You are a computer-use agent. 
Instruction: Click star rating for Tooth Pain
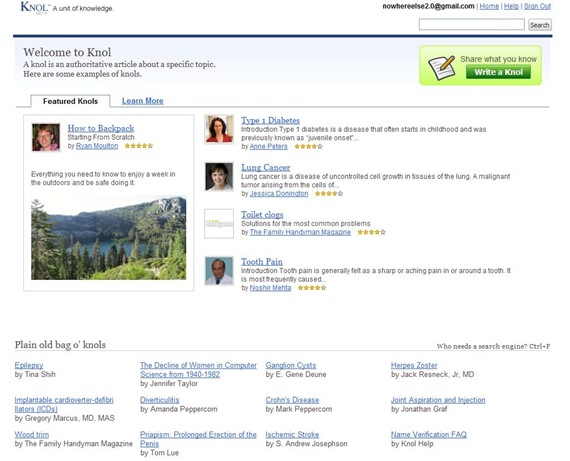(x=312, y=288)
